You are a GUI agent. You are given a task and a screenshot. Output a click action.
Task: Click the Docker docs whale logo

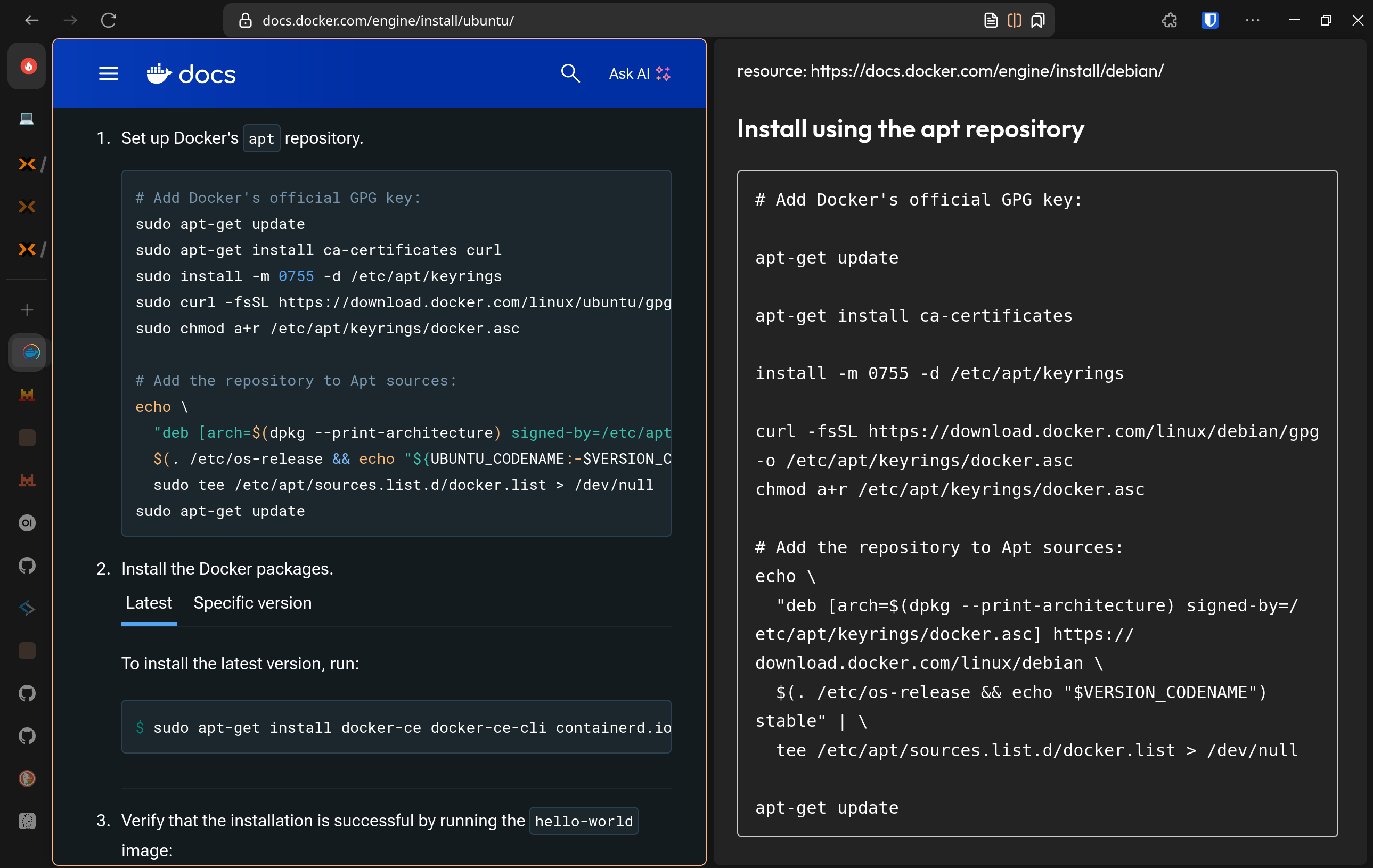tap(191, 73)
